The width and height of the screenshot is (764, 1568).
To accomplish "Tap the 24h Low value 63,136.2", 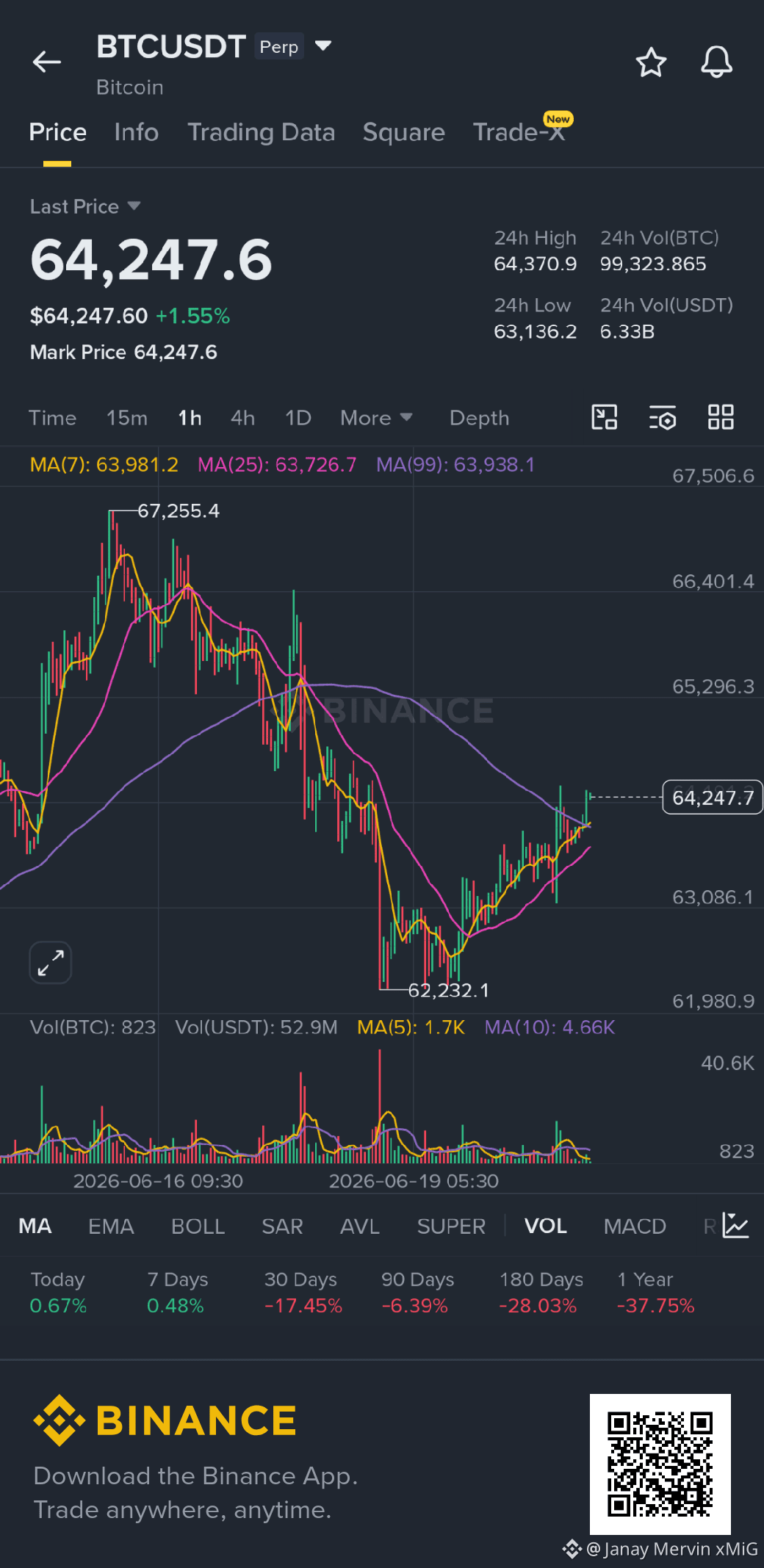I will point(536,332).
